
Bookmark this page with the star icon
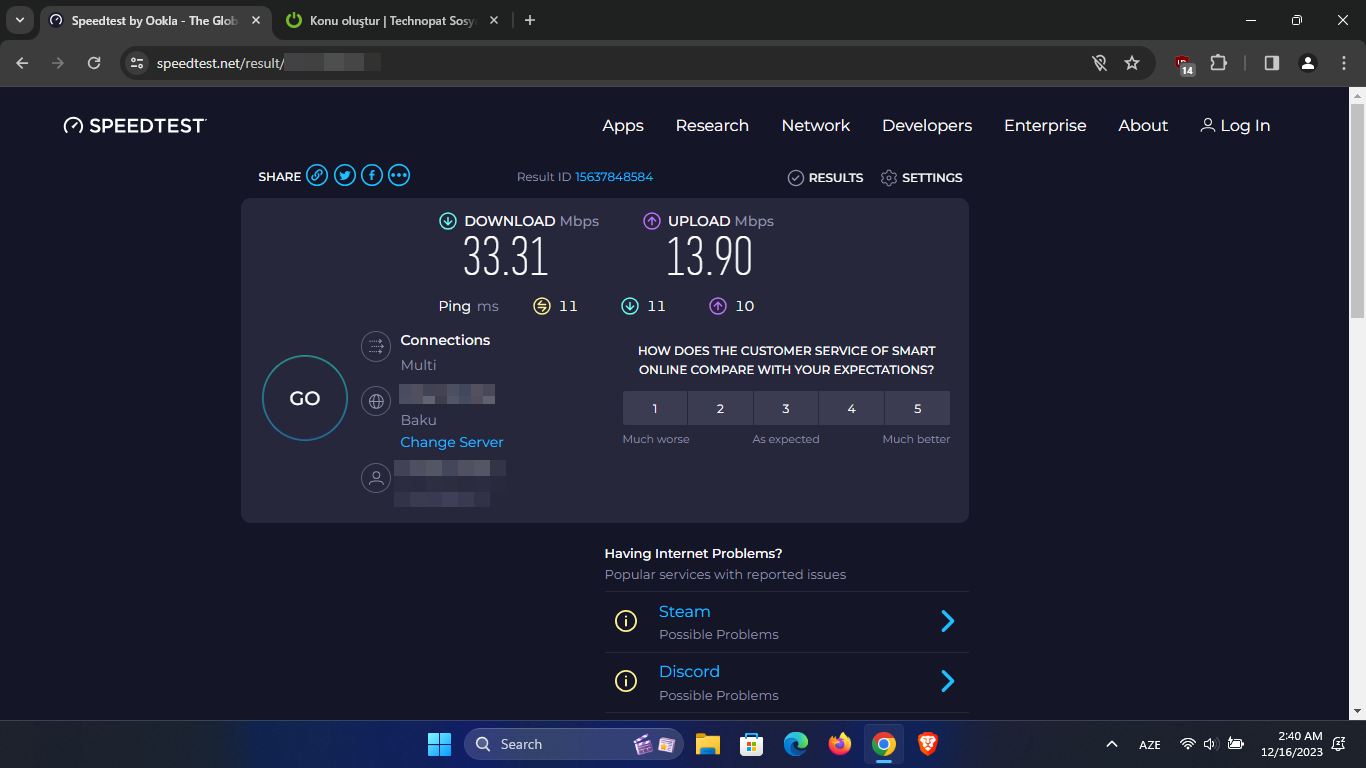1132,63
